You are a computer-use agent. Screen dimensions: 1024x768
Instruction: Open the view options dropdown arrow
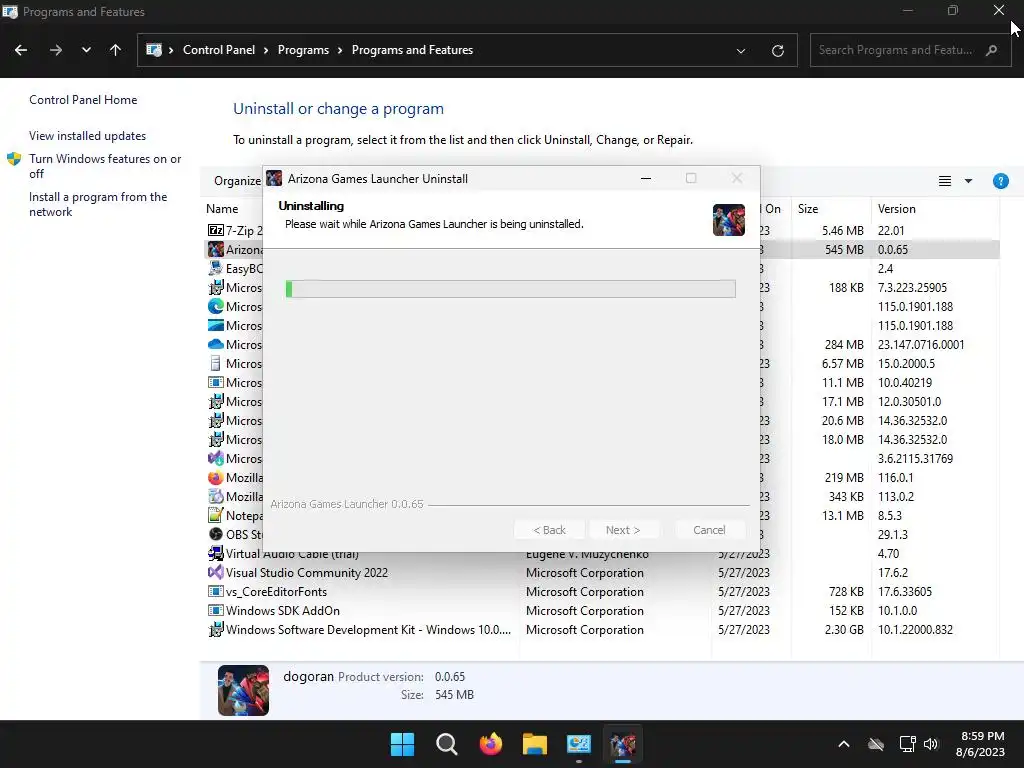point(968,181)
